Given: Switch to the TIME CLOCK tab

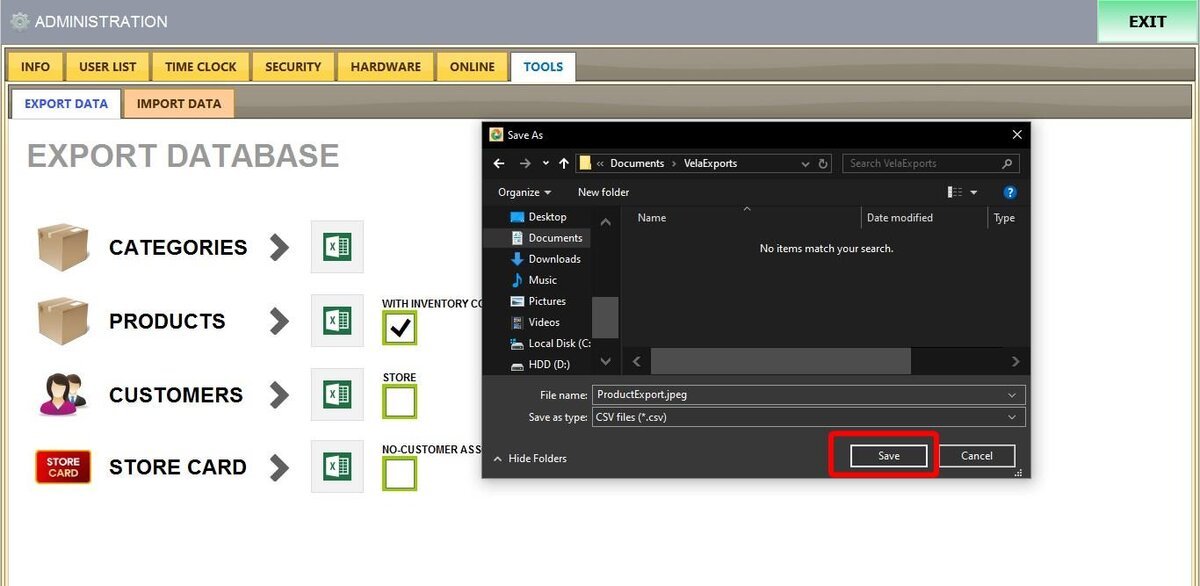Looking at the screenshot, I should pyautogui.click(x=201, y=67).
